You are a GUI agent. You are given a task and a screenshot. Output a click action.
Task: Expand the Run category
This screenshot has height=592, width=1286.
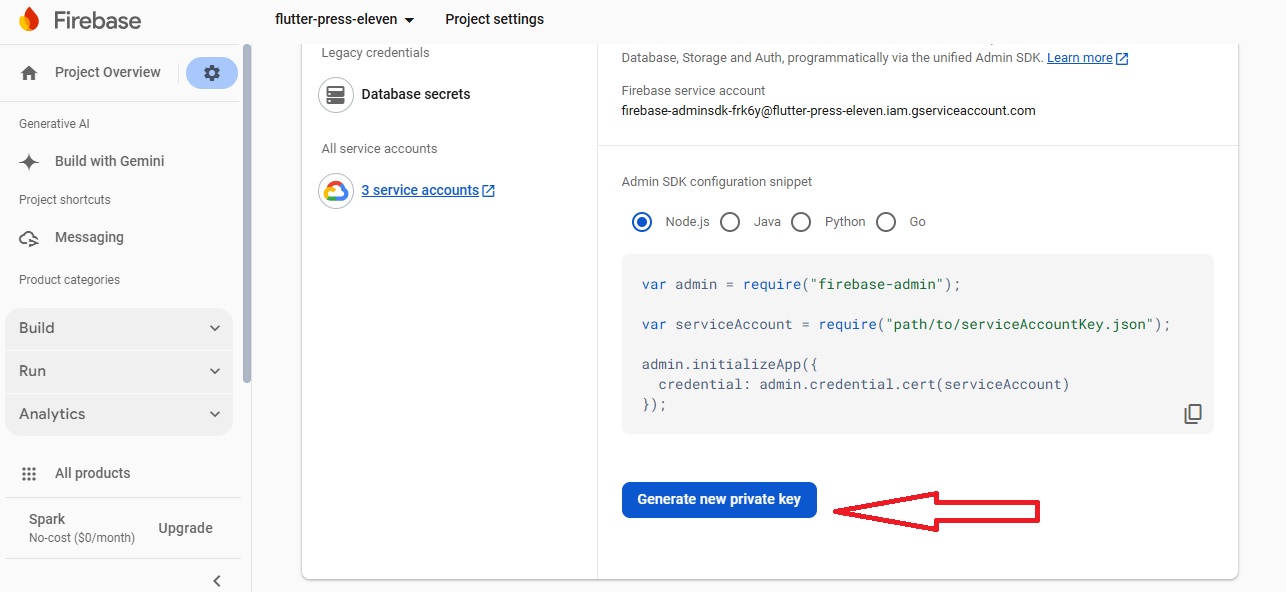pyautogui.click(x=119, y=371)
